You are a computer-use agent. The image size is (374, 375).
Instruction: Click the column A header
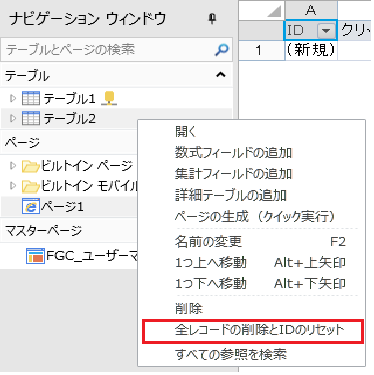[x=311, y=10]
